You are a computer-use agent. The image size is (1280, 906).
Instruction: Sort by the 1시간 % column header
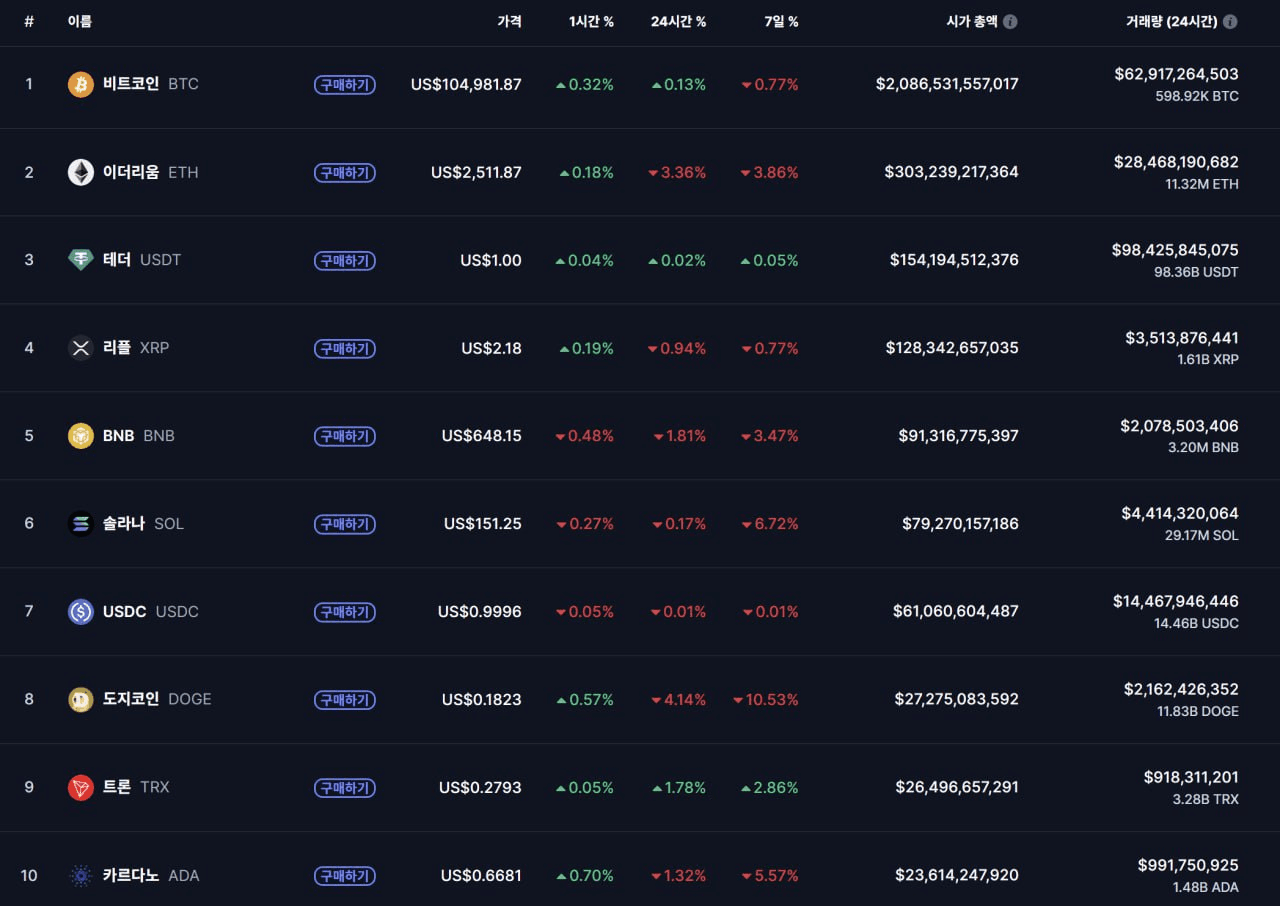coord(591,21)
